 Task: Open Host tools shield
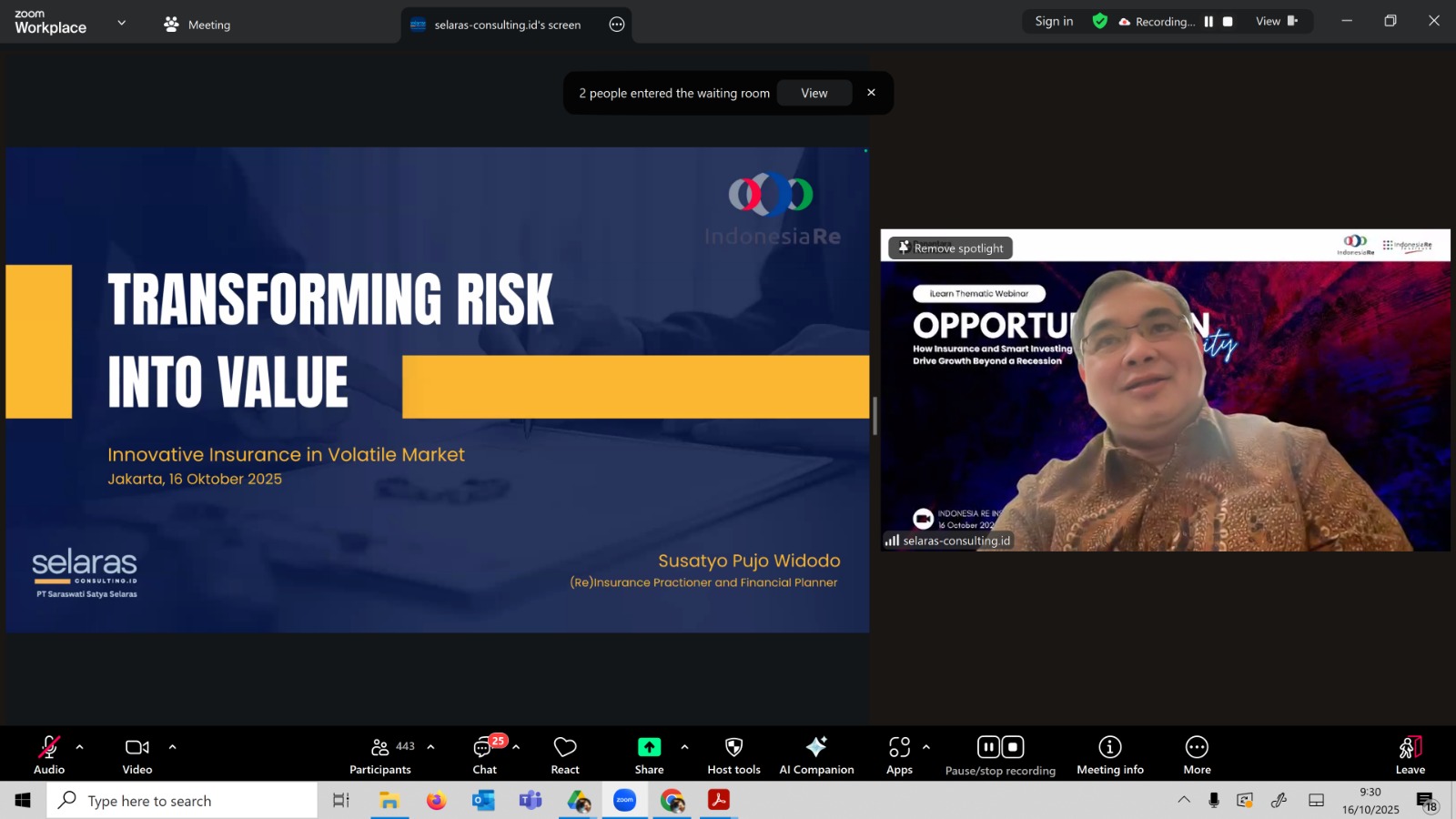733,755
